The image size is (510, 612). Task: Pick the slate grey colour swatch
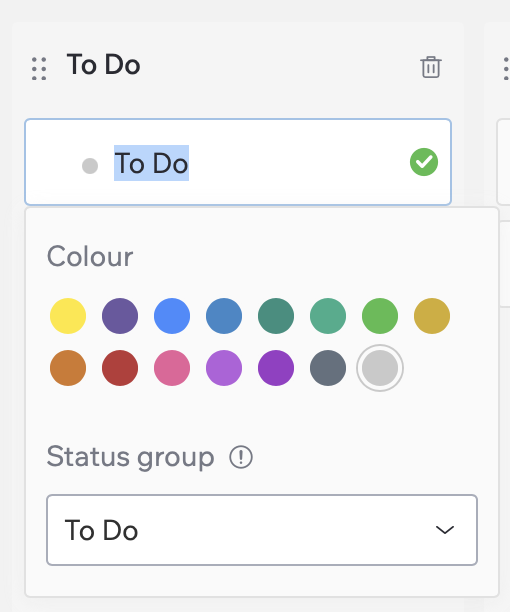(328, 368)
